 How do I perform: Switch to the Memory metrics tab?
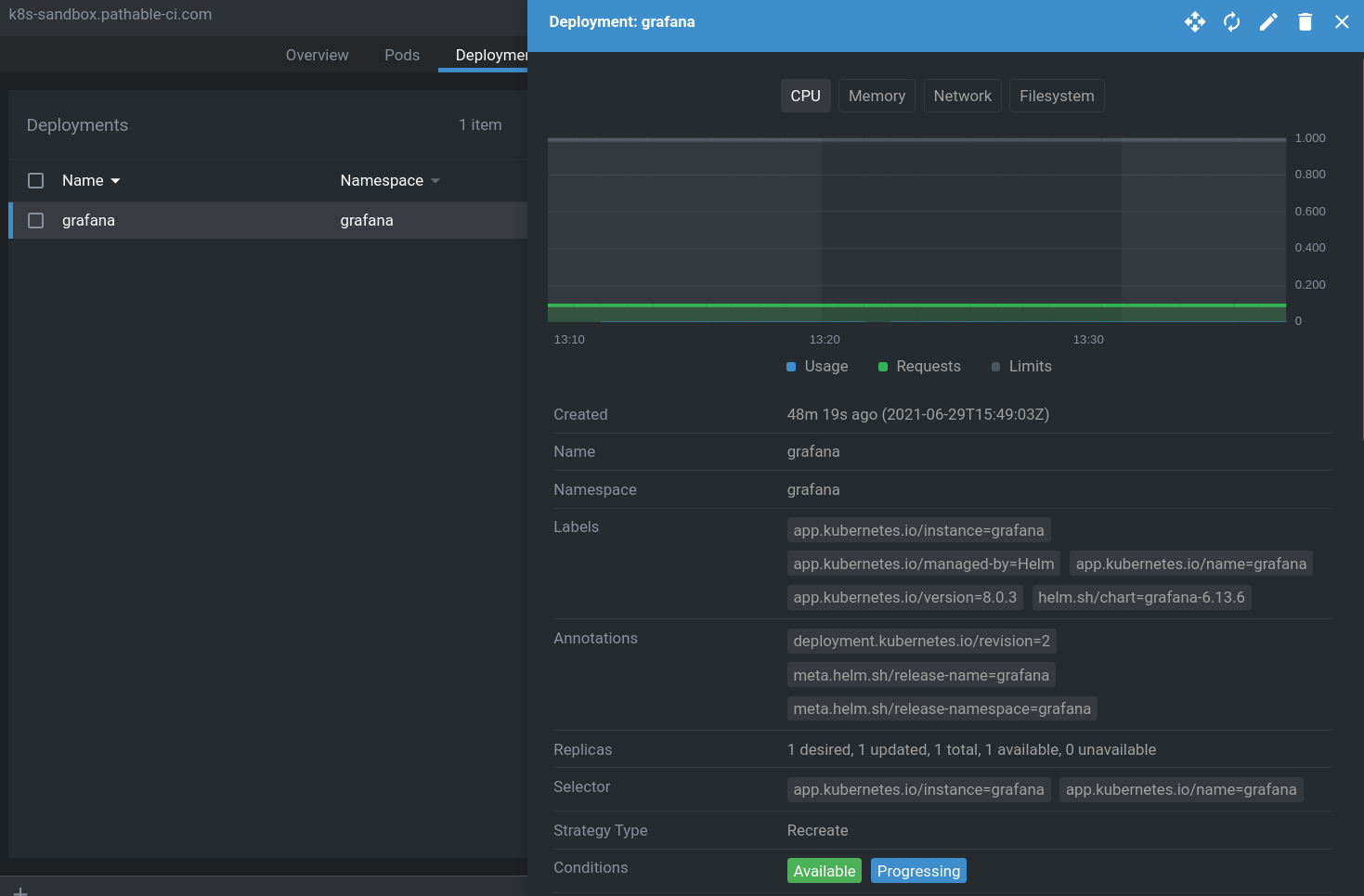(877, 96)
